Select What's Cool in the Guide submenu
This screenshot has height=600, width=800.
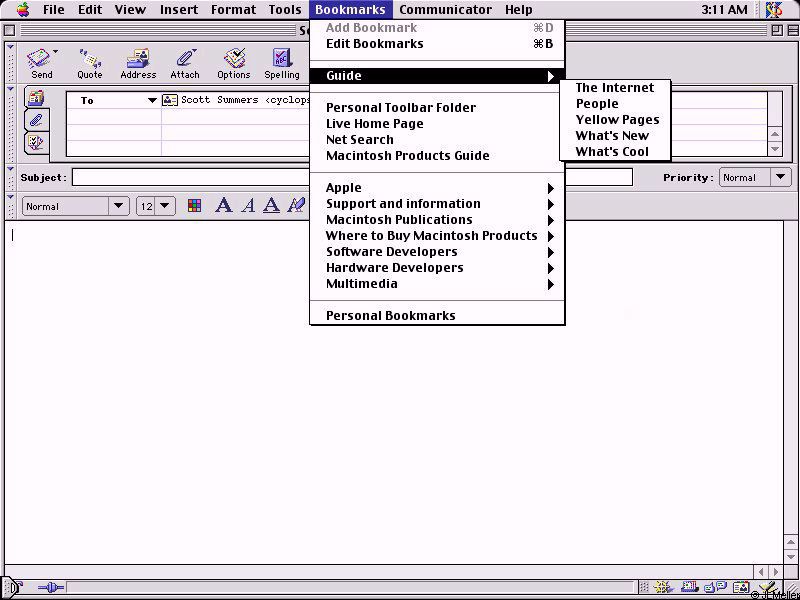615,152
